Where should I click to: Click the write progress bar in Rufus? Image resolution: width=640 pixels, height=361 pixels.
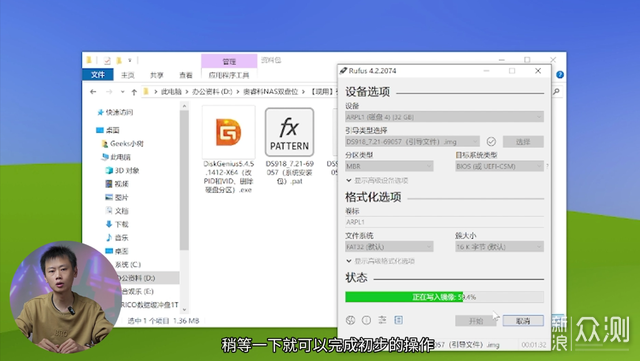(x=444, y=297)
